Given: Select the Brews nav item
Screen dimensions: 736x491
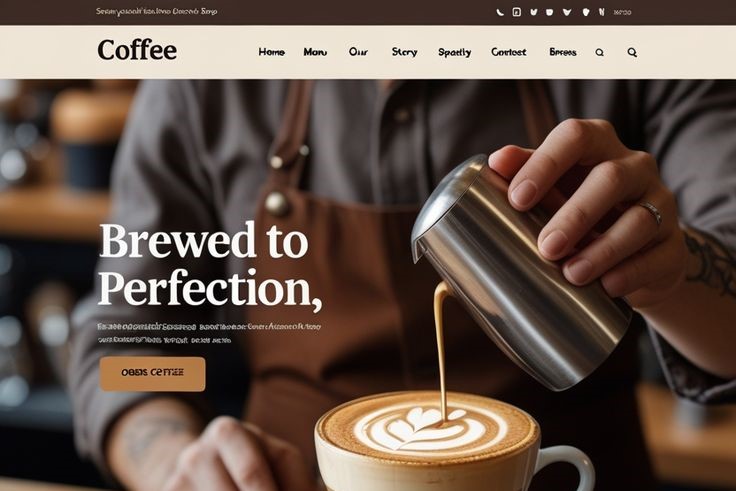Looking at the screenshot, I should pyautogui.click(x=563, y=52).
